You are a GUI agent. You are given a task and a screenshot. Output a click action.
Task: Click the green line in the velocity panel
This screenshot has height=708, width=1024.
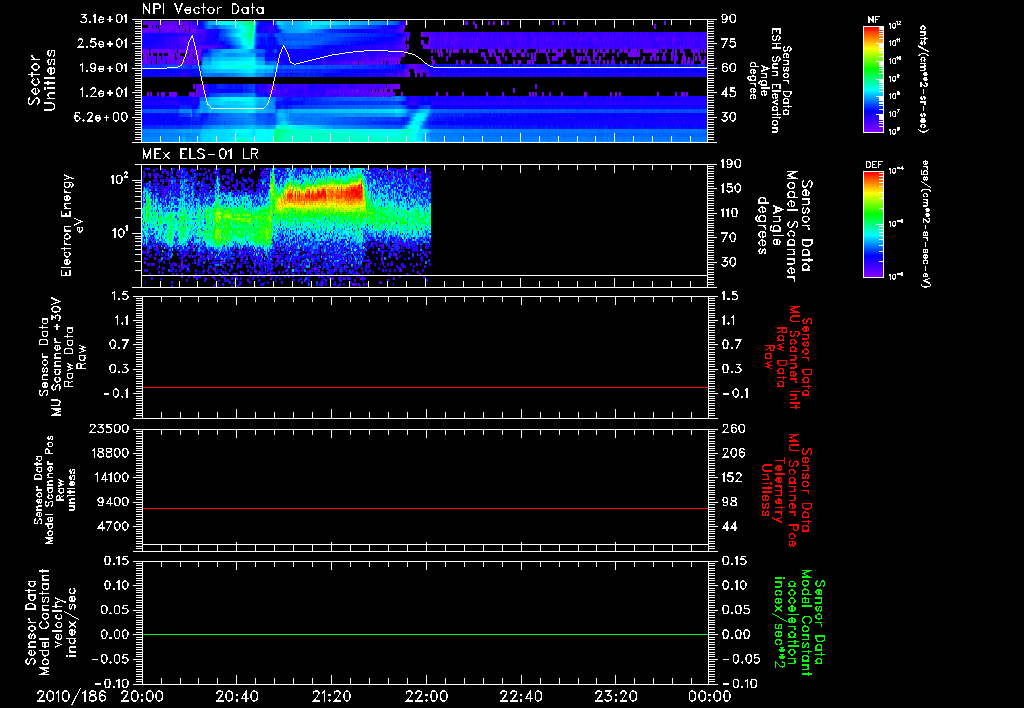[425, 634]
